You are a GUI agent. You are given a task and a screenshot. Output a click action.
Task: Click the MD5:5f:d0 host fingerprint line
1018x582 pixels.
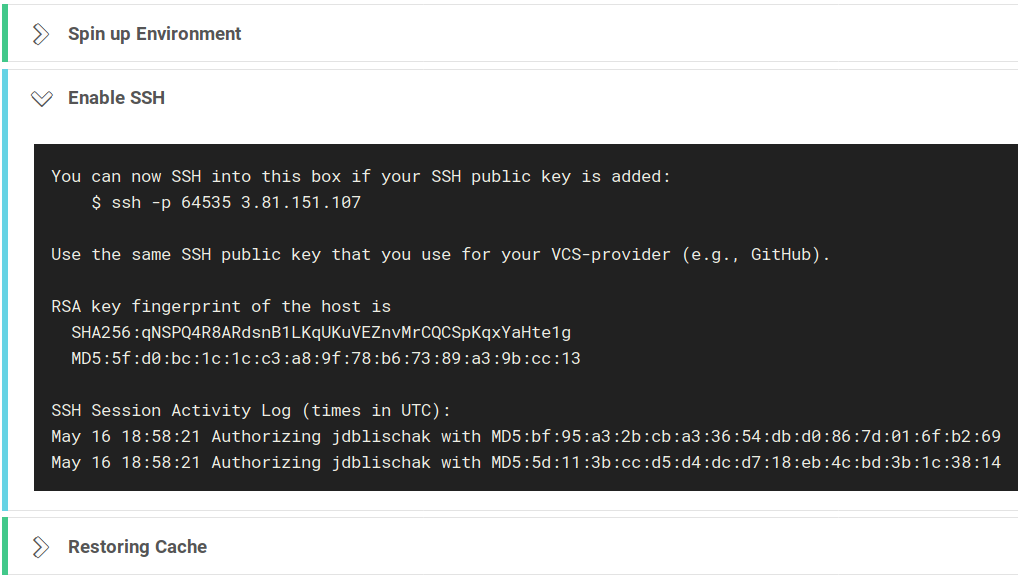coord(326,359)
